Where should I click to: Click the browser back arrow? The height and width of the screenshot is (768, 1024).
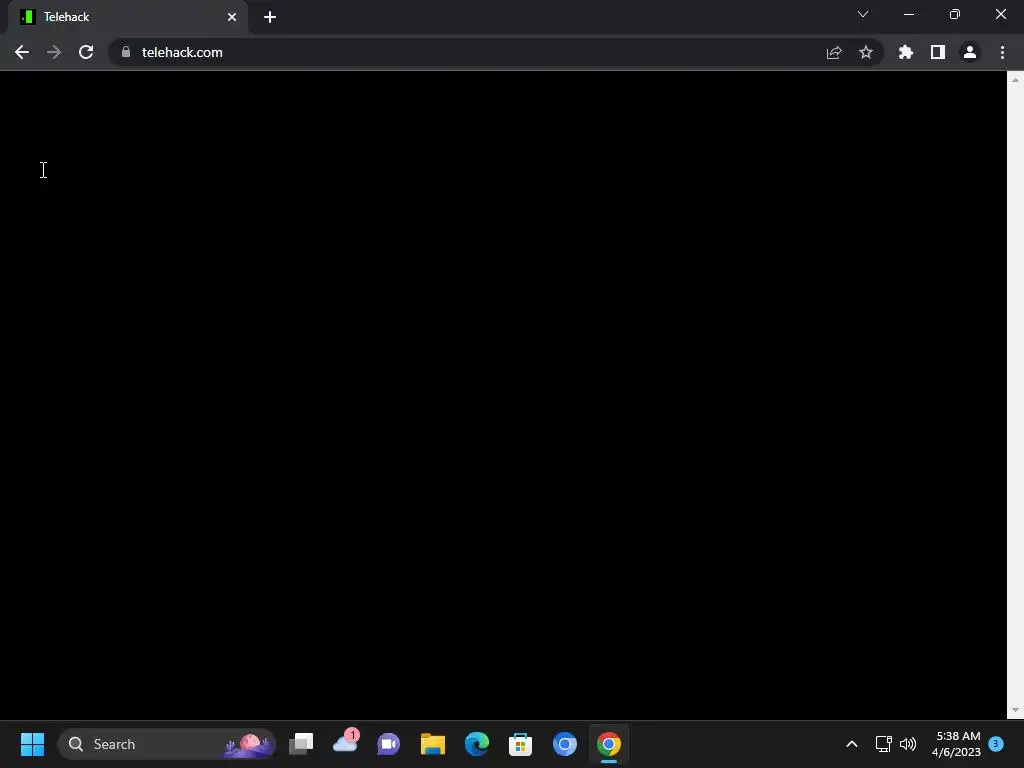22,52
